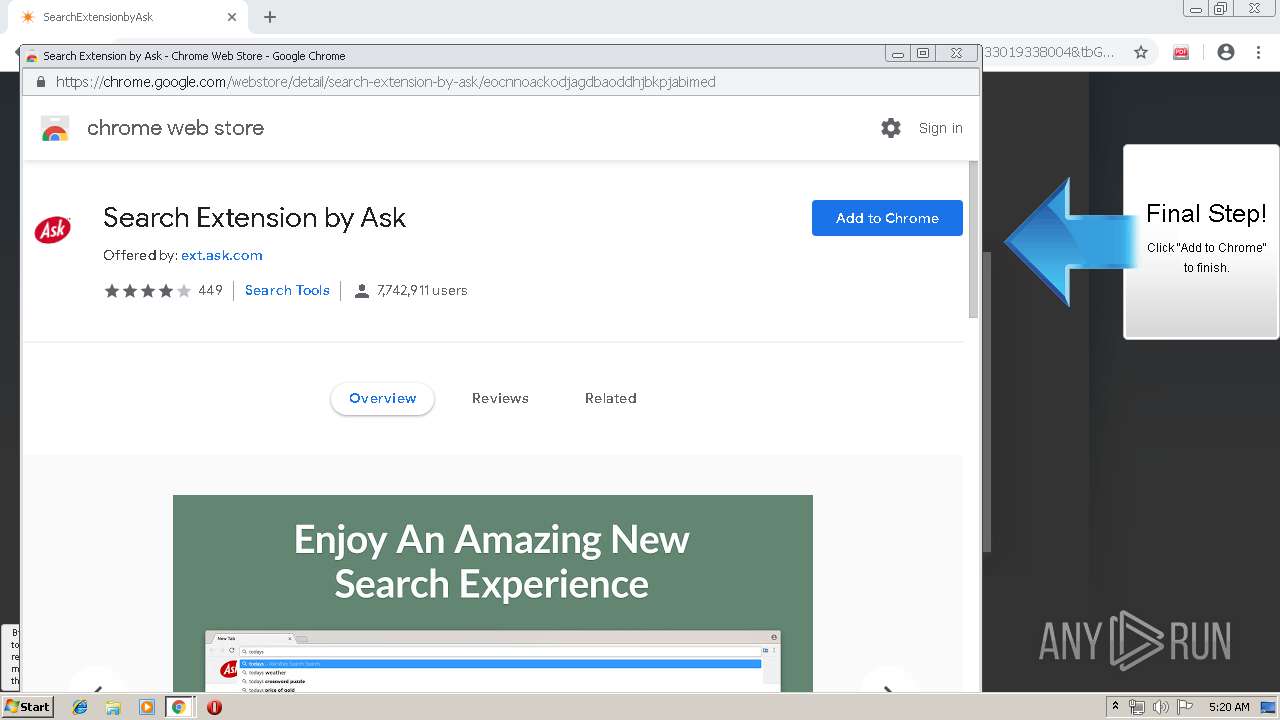Click the Ask extension logo

tap(52, 230)
